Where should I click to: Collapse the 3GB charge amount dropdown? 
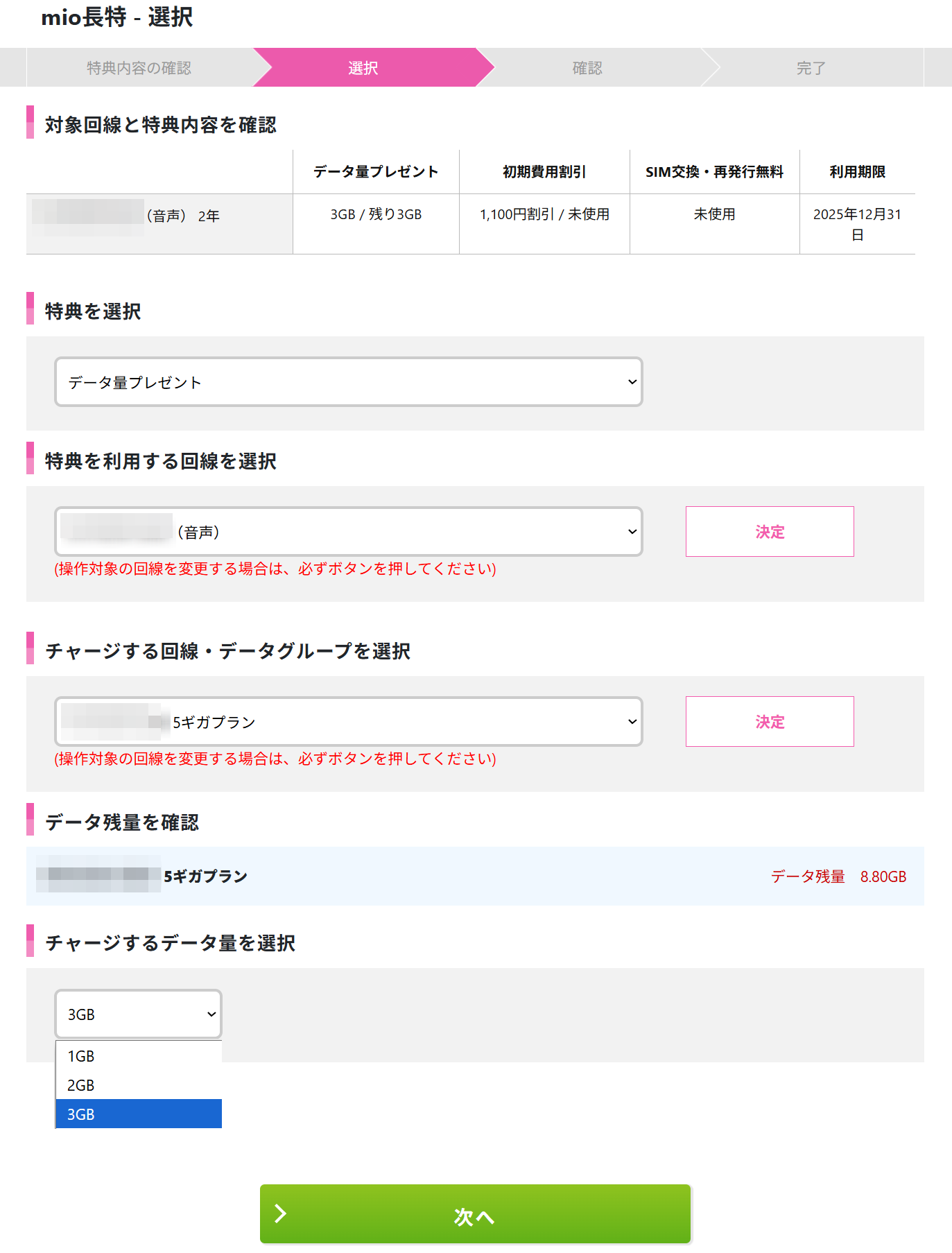click(139, 1014)
